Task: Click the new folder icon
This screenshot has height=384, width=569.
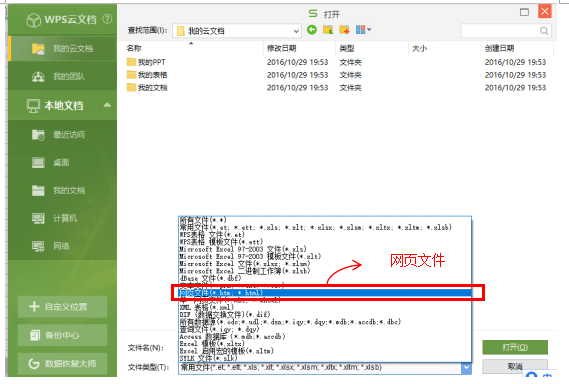Action: [344, 30]
